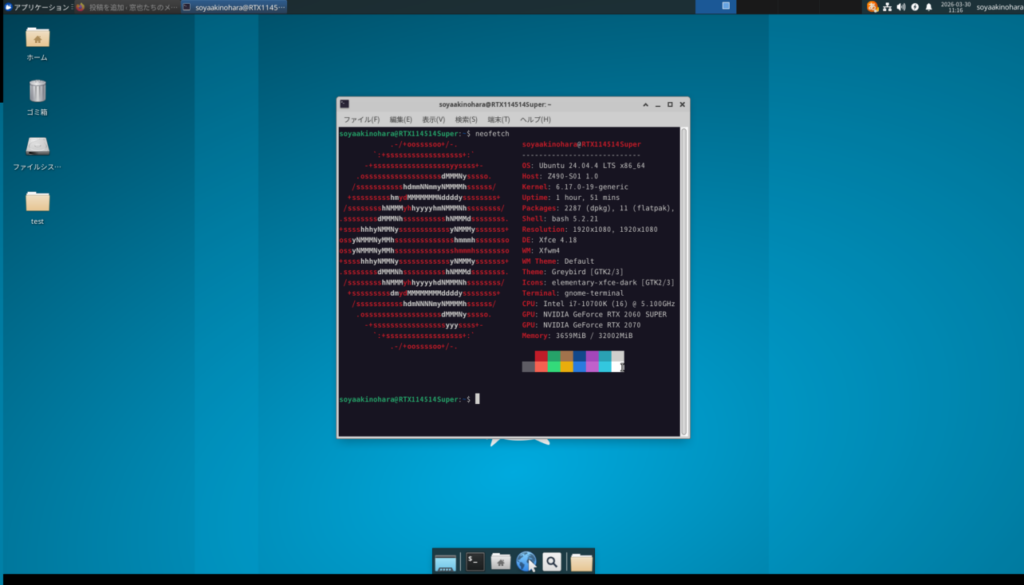Open the terminal emulator from the dock
Screen dimensions: 1024x585
click(476, 562)
